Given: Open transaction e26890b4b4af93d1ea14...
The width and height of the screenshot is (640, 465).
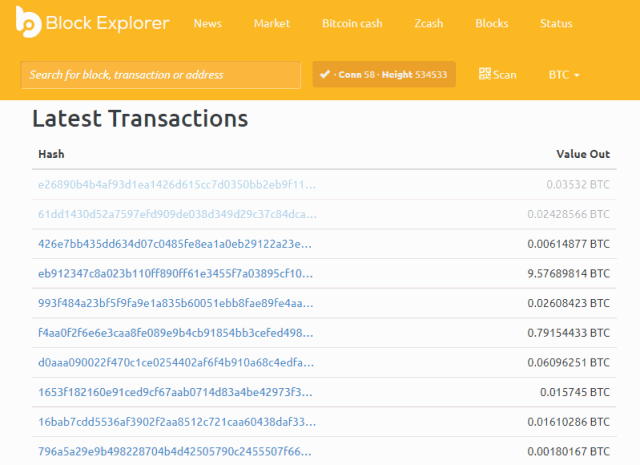Looking at the screenshot, I should pyautogui.click(x=177, y=185).
